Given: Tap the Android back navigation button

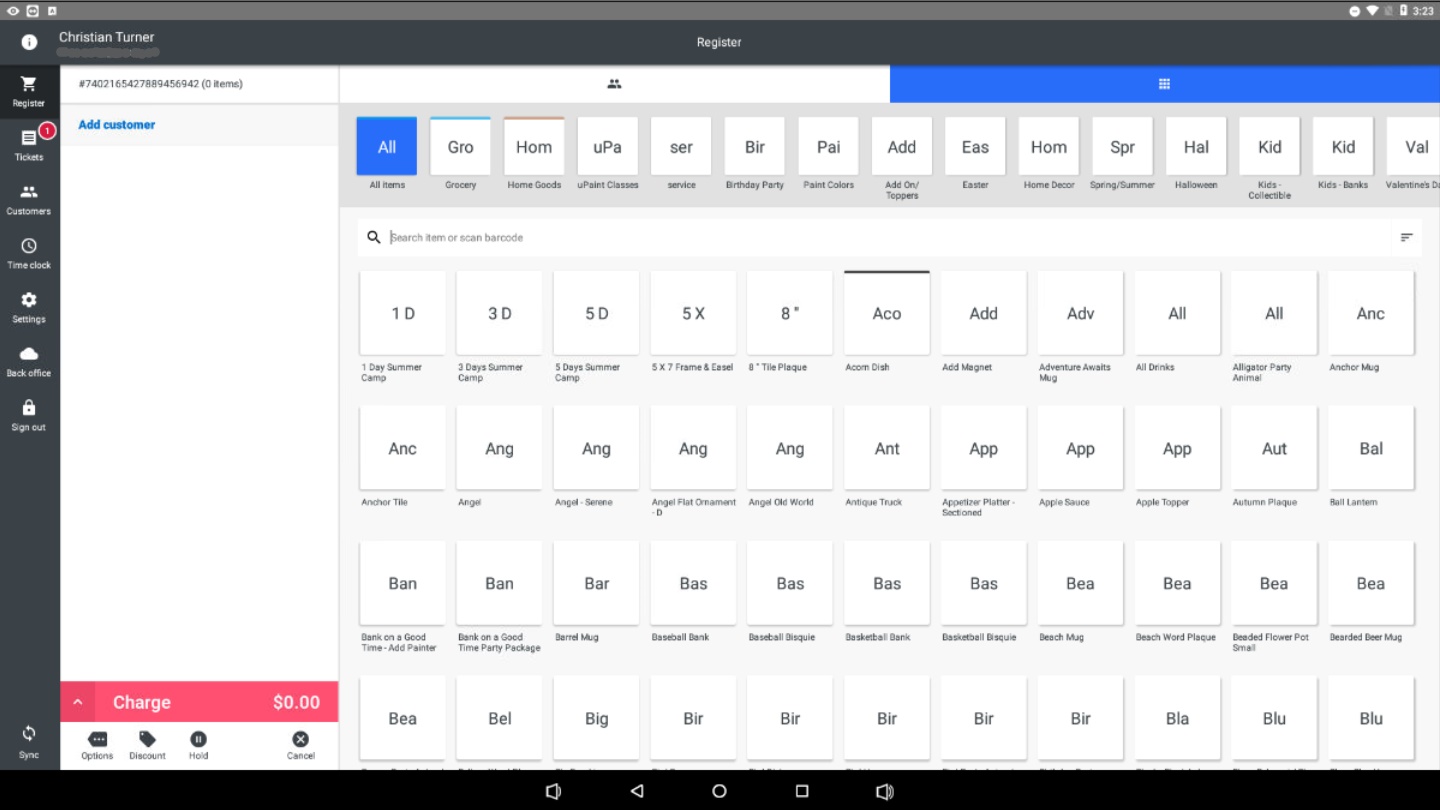Looking at the screenshot, I should (637, 791).
